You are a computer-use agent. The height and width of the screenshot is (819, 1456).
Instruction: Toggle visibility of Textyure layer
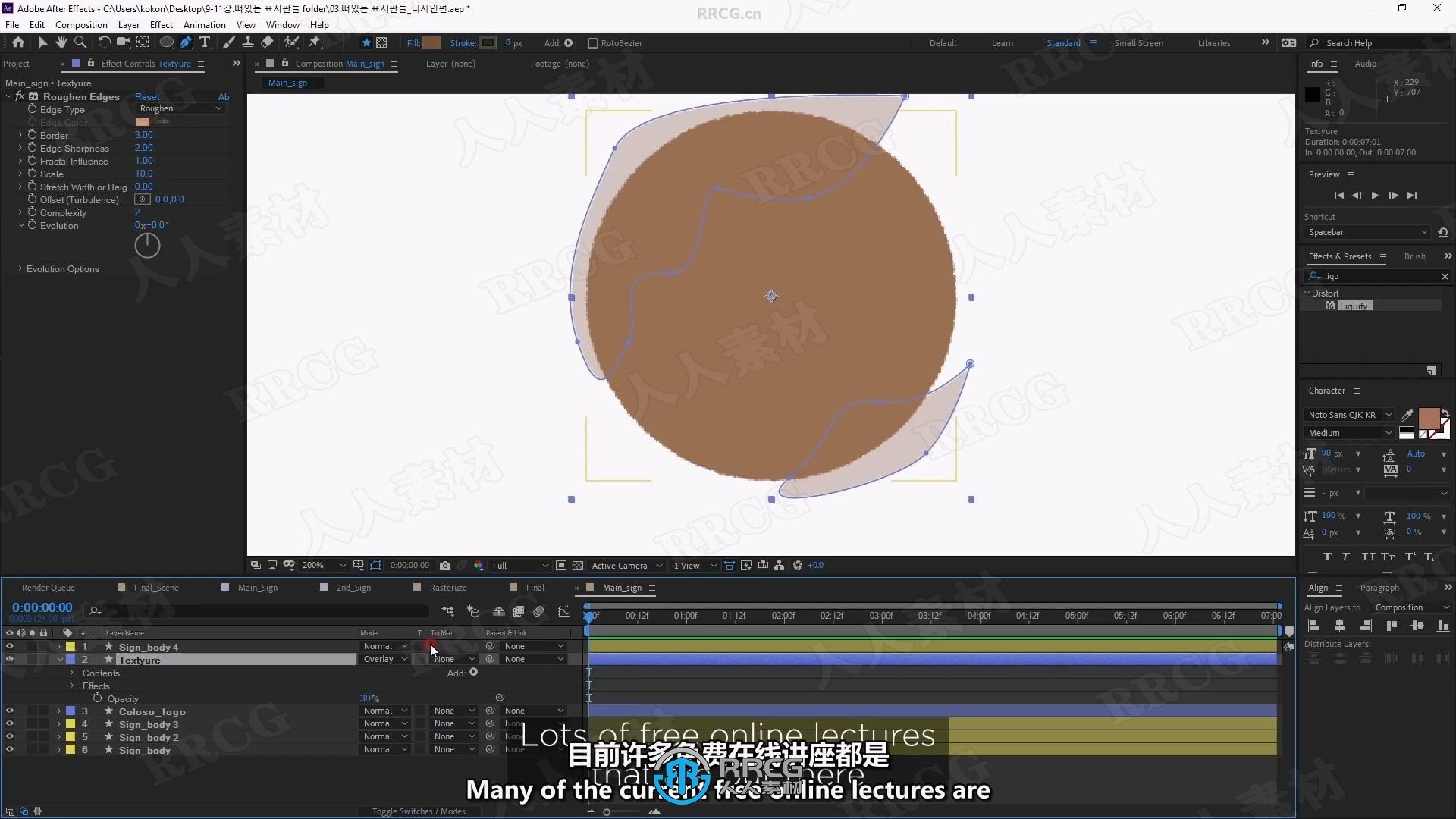pos(8,659)
